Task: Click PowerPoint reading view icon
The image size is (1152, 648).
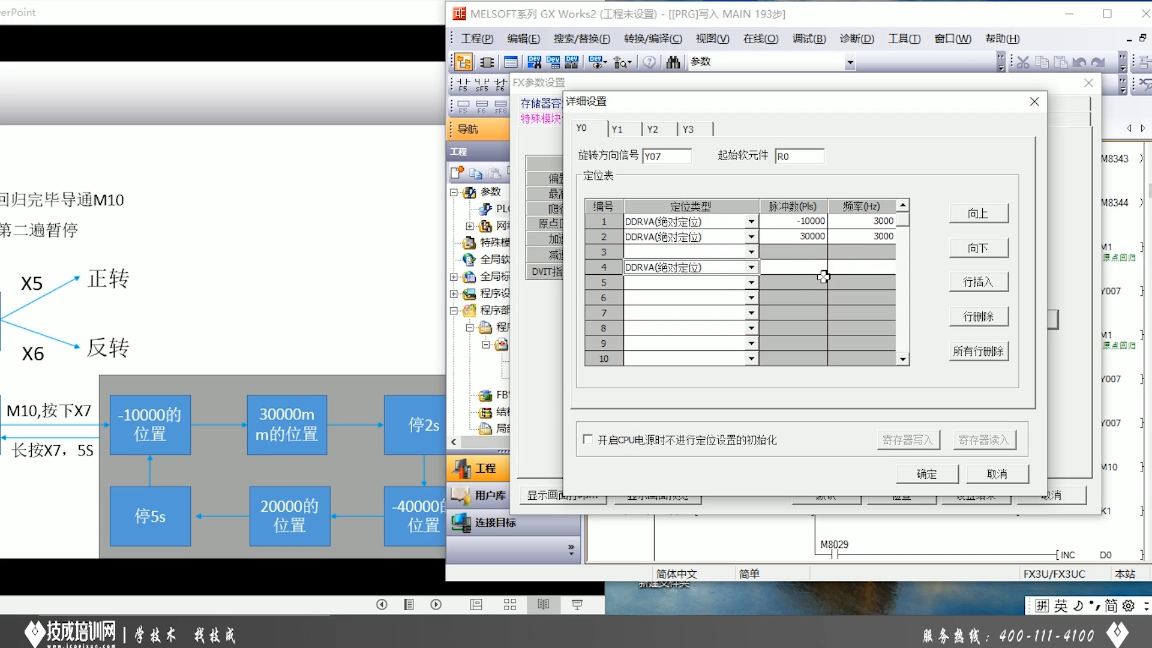Action: 544,605
